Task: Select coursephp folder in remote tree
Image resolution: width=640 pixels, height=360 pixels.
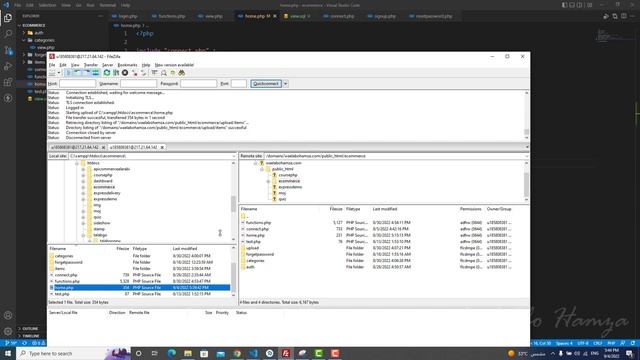Action: click(288, 175)
